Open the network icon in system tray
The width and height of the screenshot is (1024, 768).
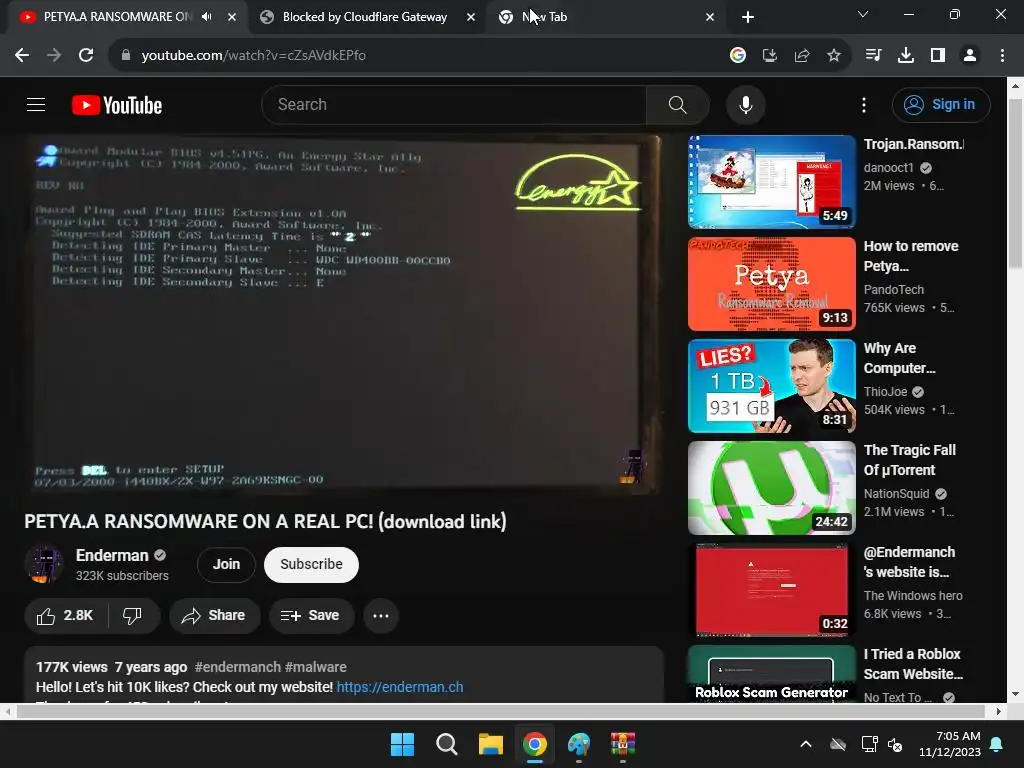coord(870,744)
